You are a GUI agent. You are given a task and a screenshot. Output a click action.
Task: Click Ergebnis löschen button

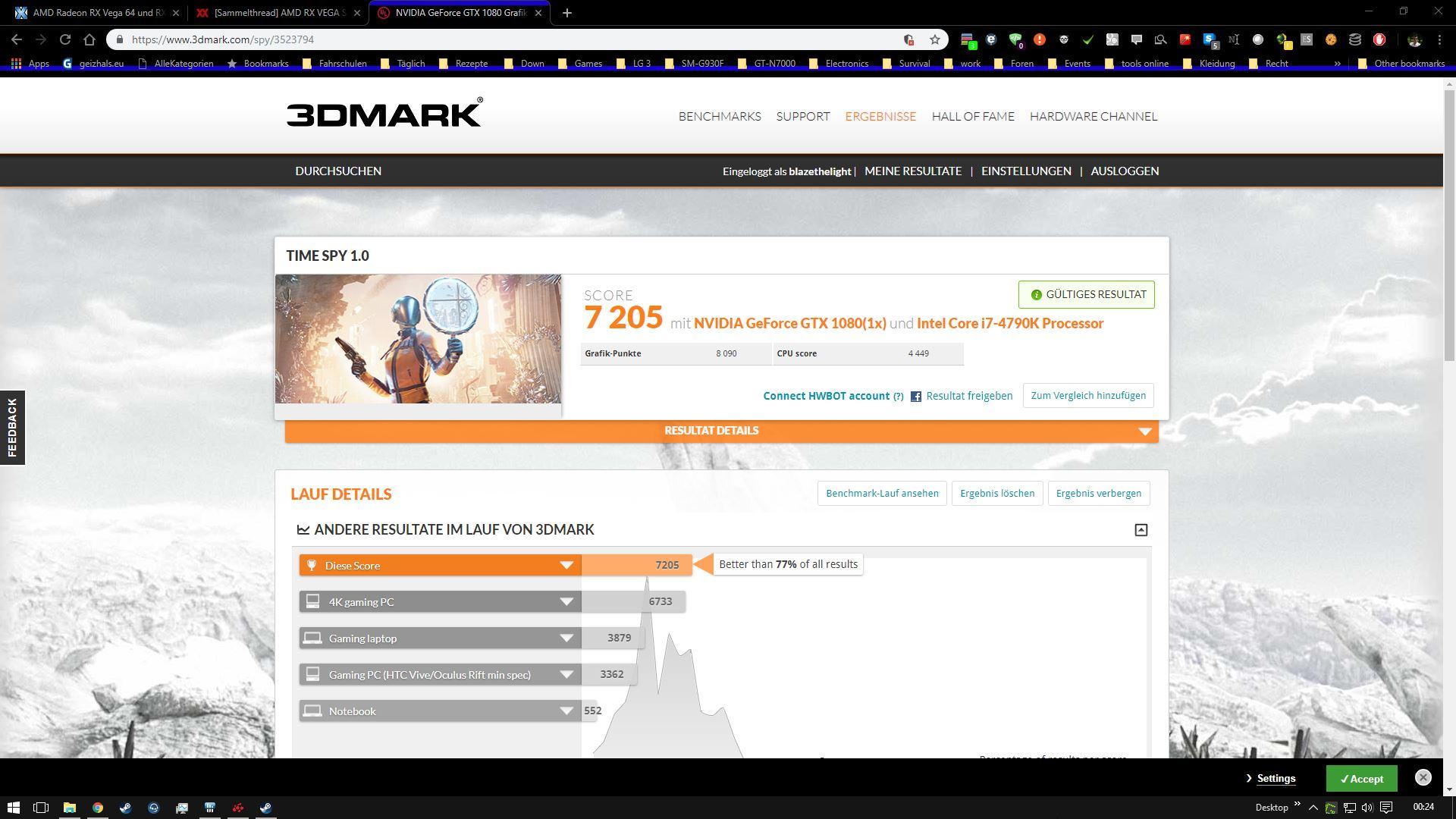point(997,494)
